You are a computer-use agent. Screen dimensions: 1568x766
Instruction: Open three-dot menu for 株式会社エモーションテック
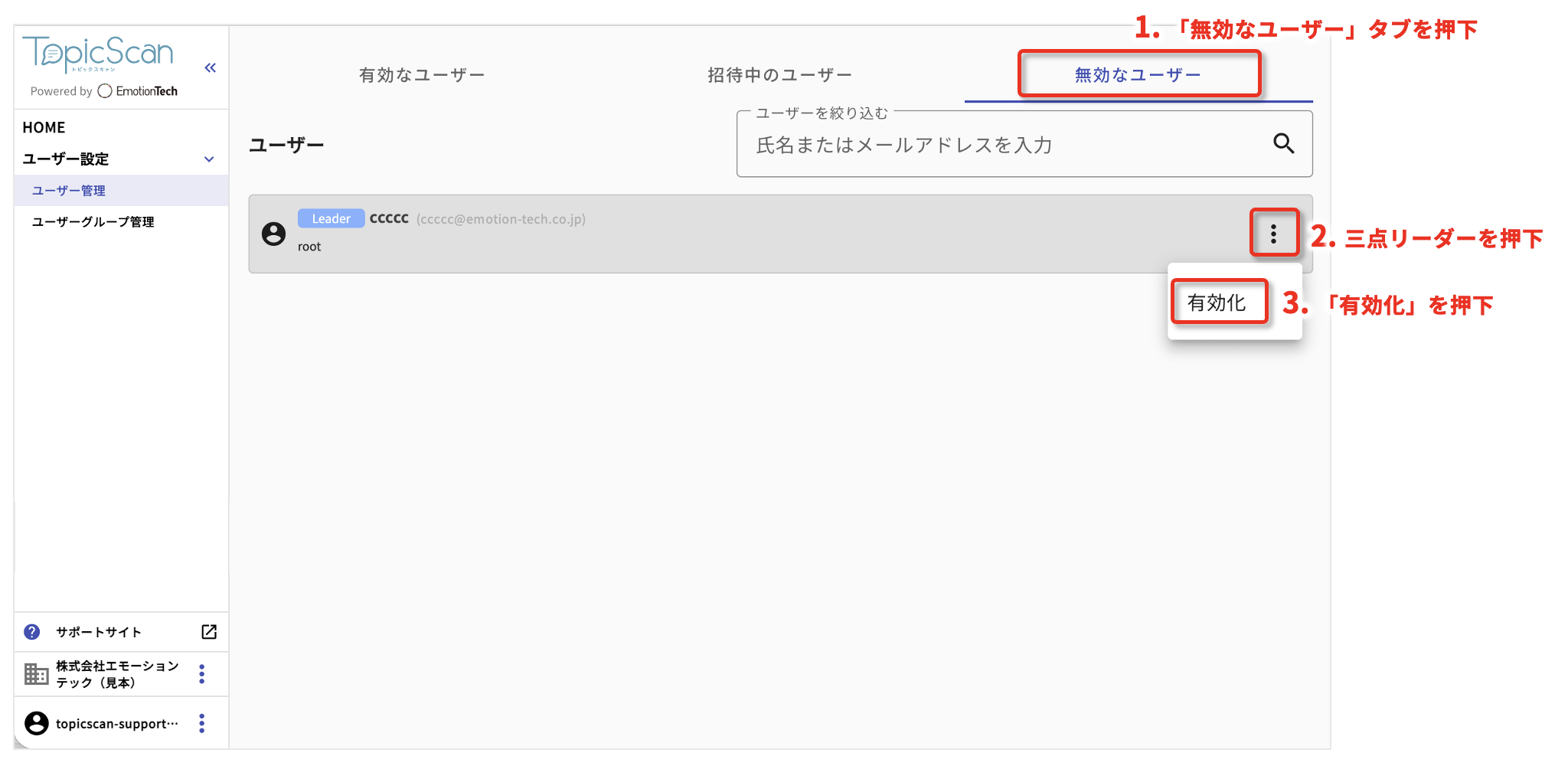tap(202, 674)
